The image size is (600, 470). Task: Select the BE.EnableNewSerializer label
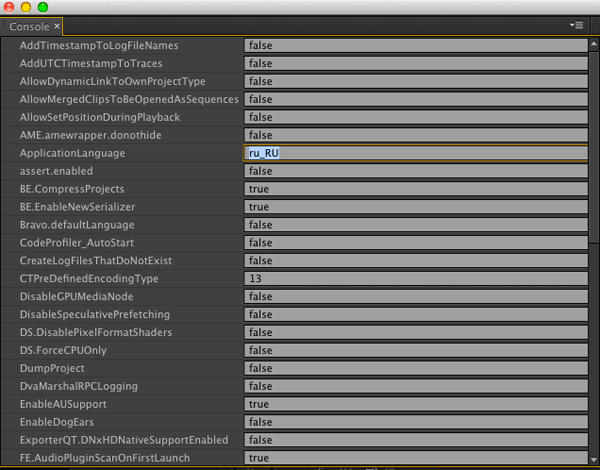click(x=78, y=207)
